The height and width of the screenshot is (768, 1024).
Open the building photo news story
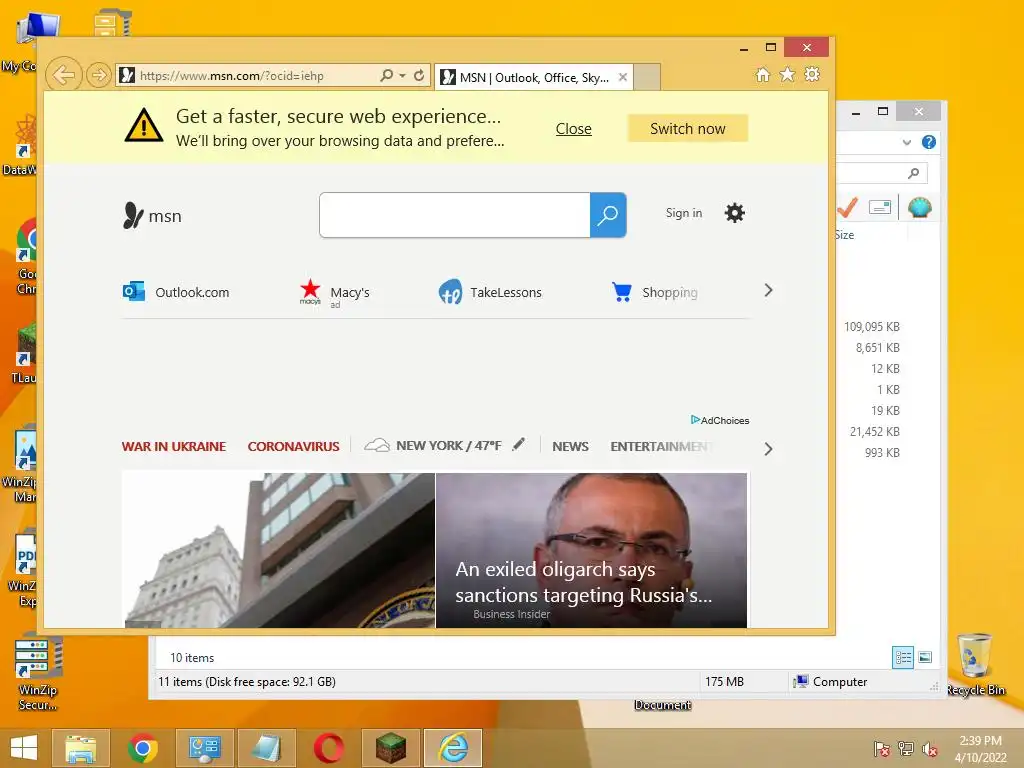point(280,551)
